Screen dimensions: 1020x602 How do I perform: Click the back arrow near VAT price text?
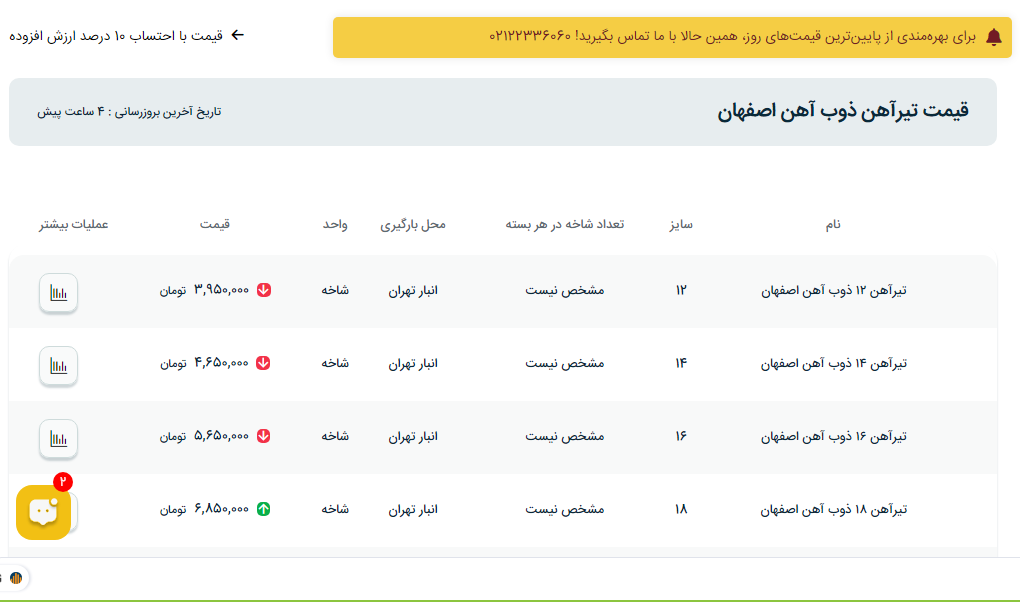tap(237, 35)
